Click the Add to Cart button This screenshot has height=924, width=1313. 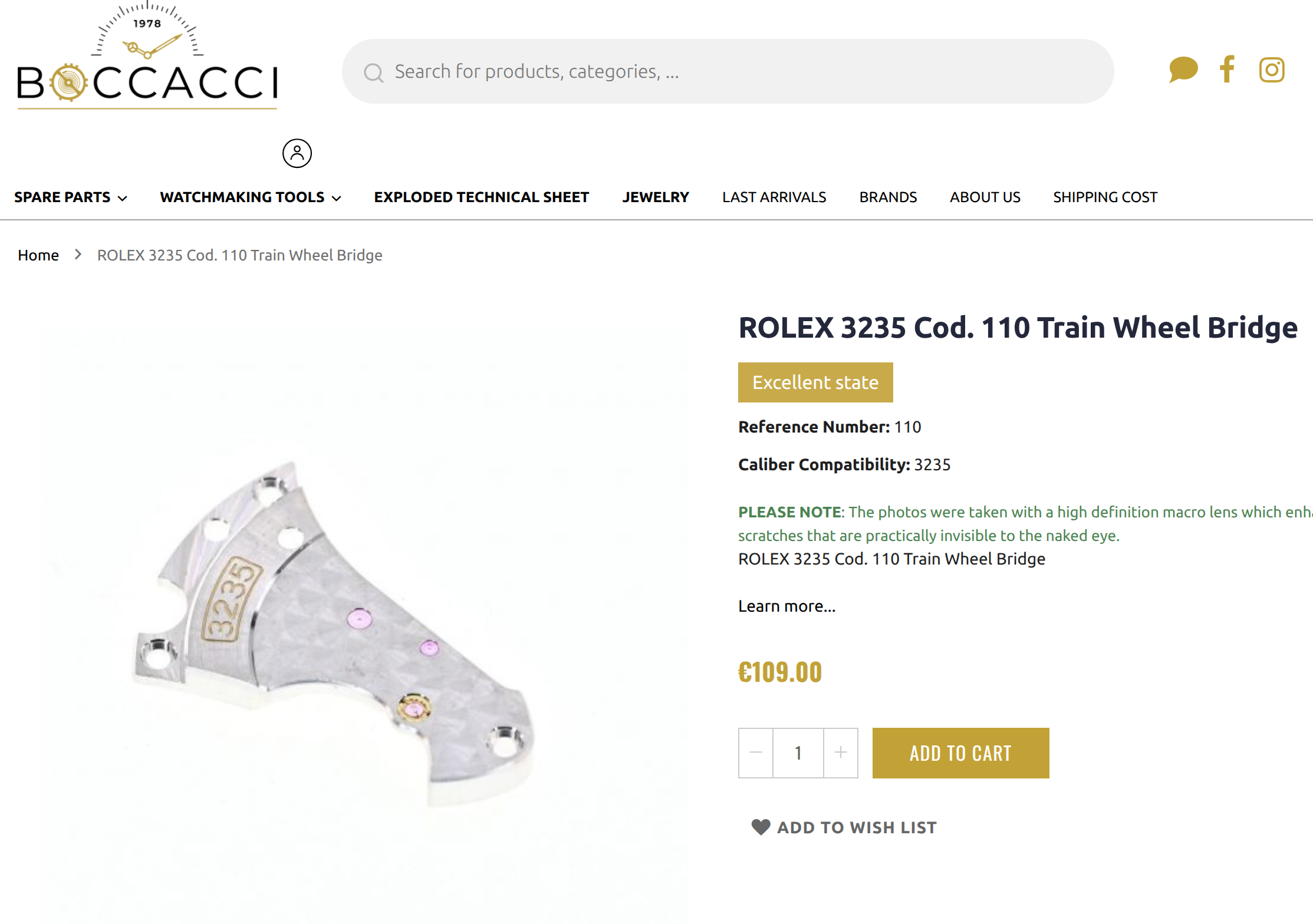[x=960, y=753]
